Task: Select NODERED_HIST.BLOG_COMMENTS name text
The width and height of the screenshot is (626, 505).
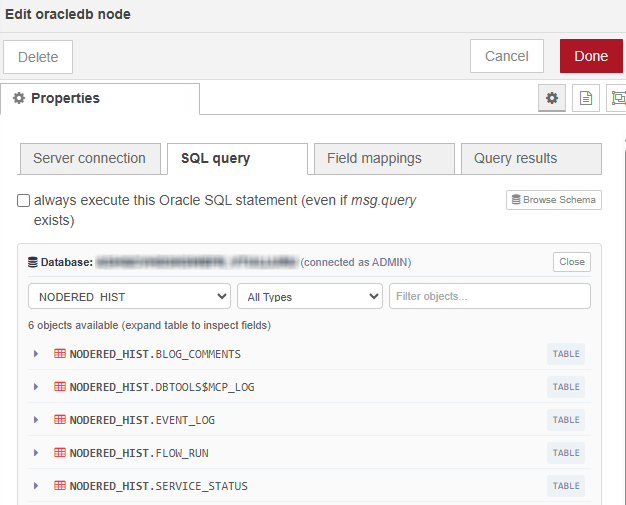Action: tap(155, 354)
